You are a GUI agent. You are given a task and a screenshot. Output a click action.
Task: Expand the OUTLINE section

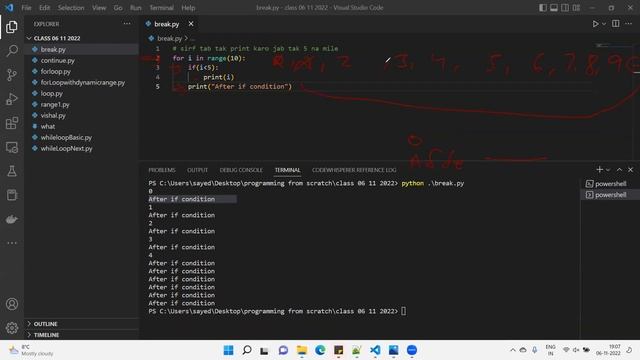(45, 324)
